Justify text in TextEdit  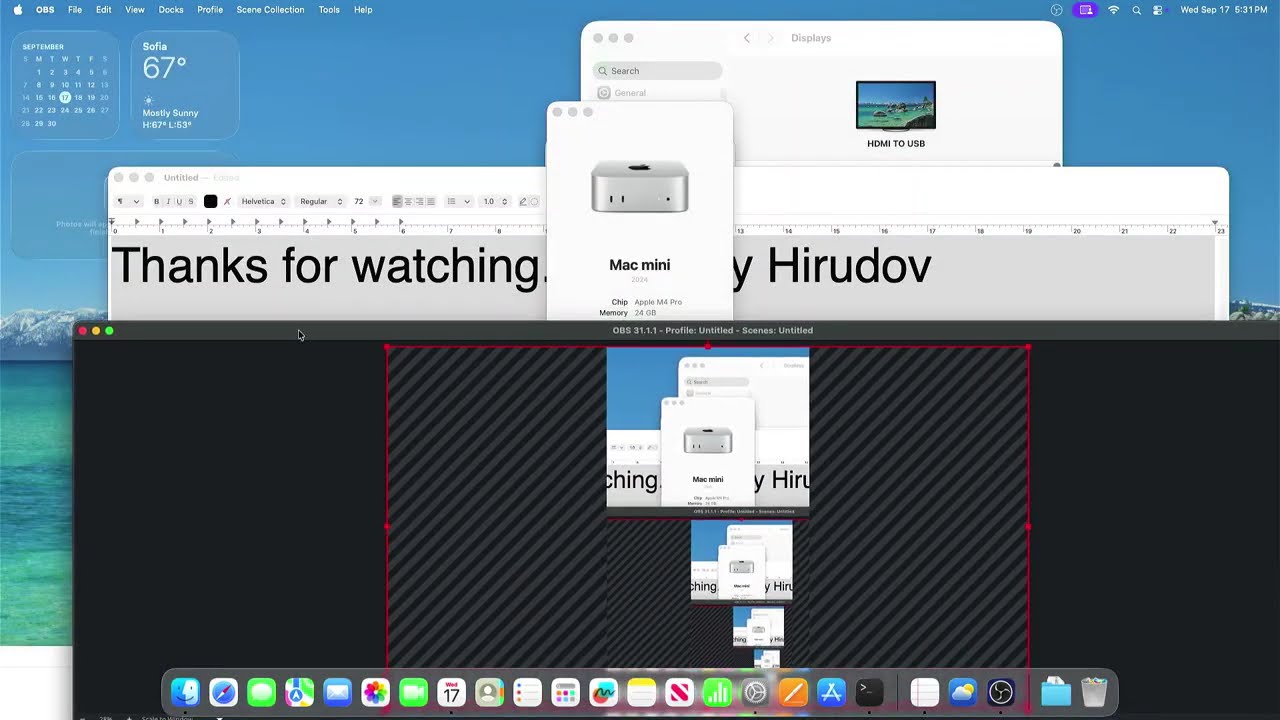(x=430, y=202)
